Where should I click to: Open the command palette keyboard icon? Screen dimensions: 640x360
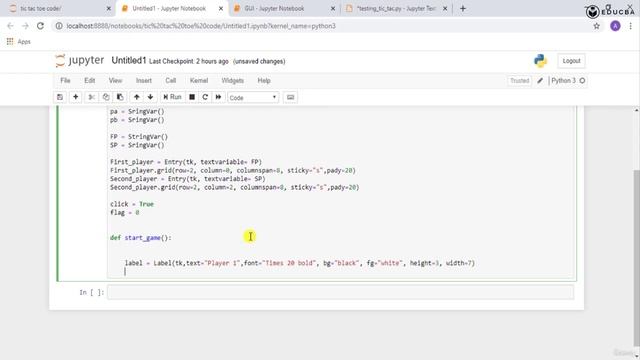click(x=290, y=97)
